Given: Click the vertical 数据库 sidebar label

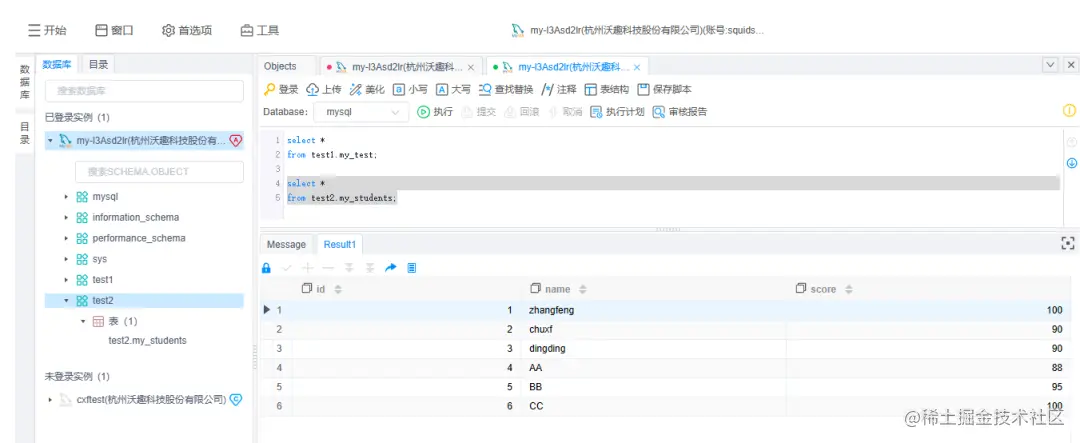Looking at the screenshot, I should click(24, 82).
